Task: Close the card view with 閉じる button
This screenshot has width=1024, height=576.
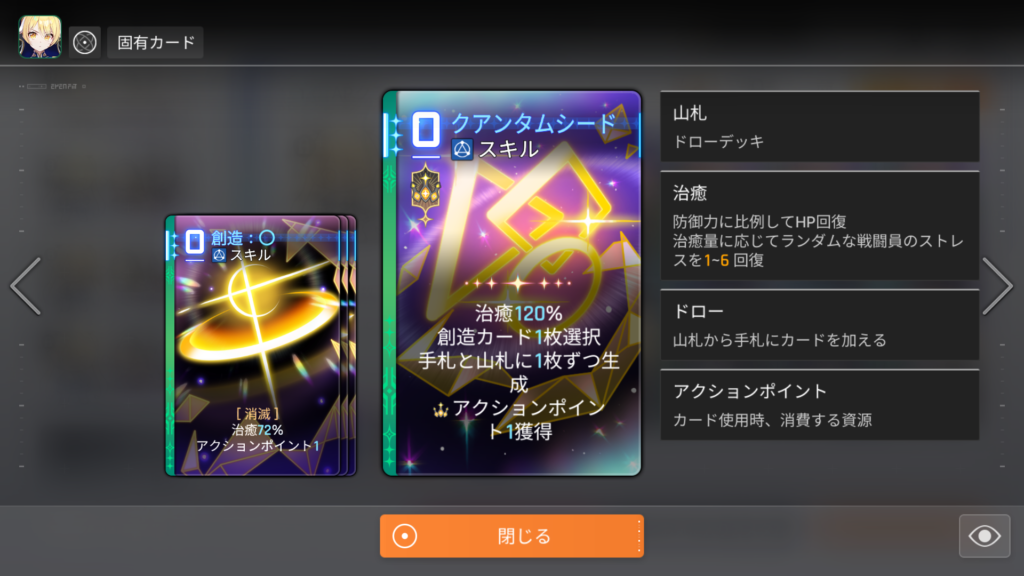Action: click(512, 536)
